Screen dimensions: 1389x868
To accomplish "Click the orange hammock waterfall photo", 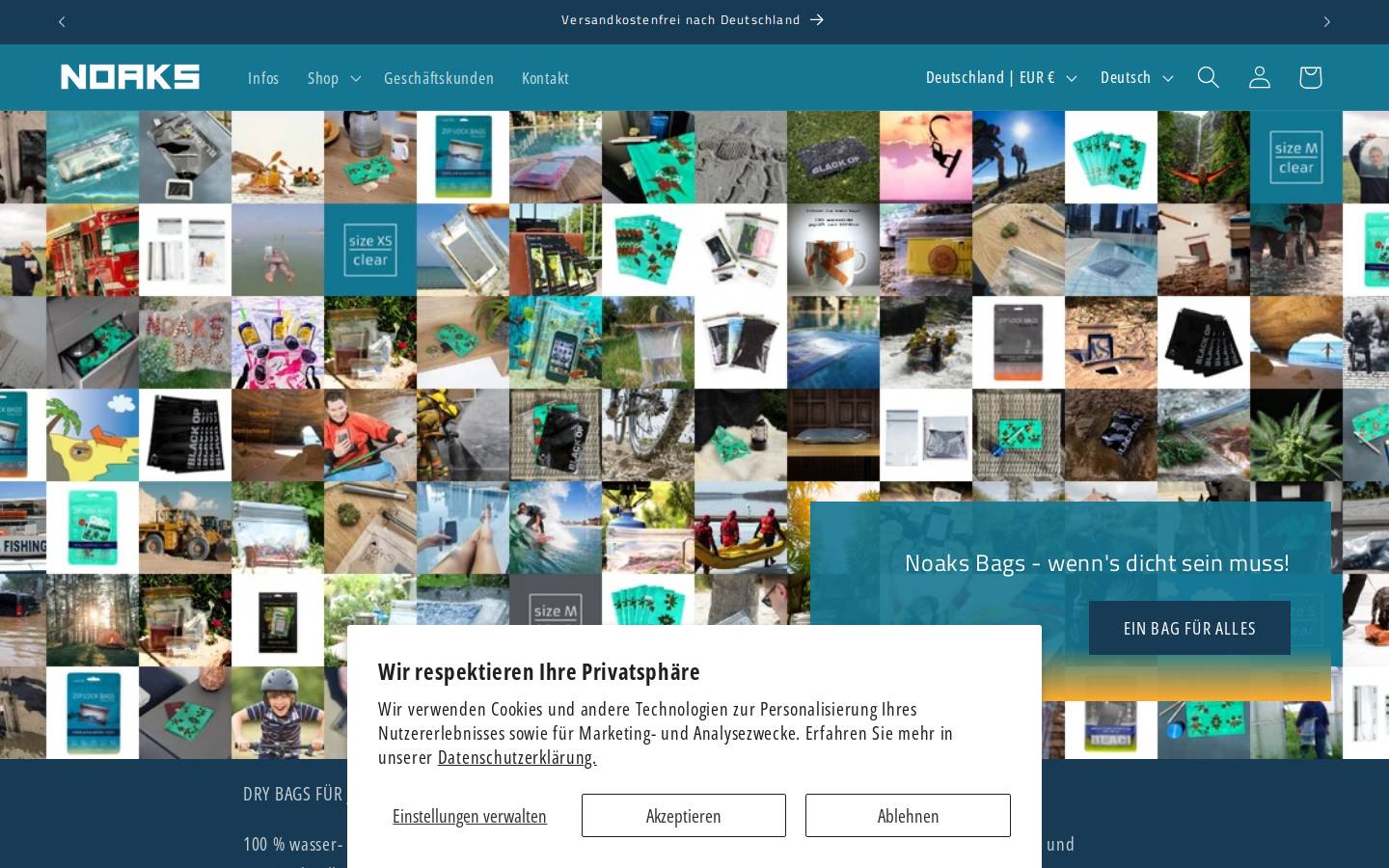I will point(1204,157).
